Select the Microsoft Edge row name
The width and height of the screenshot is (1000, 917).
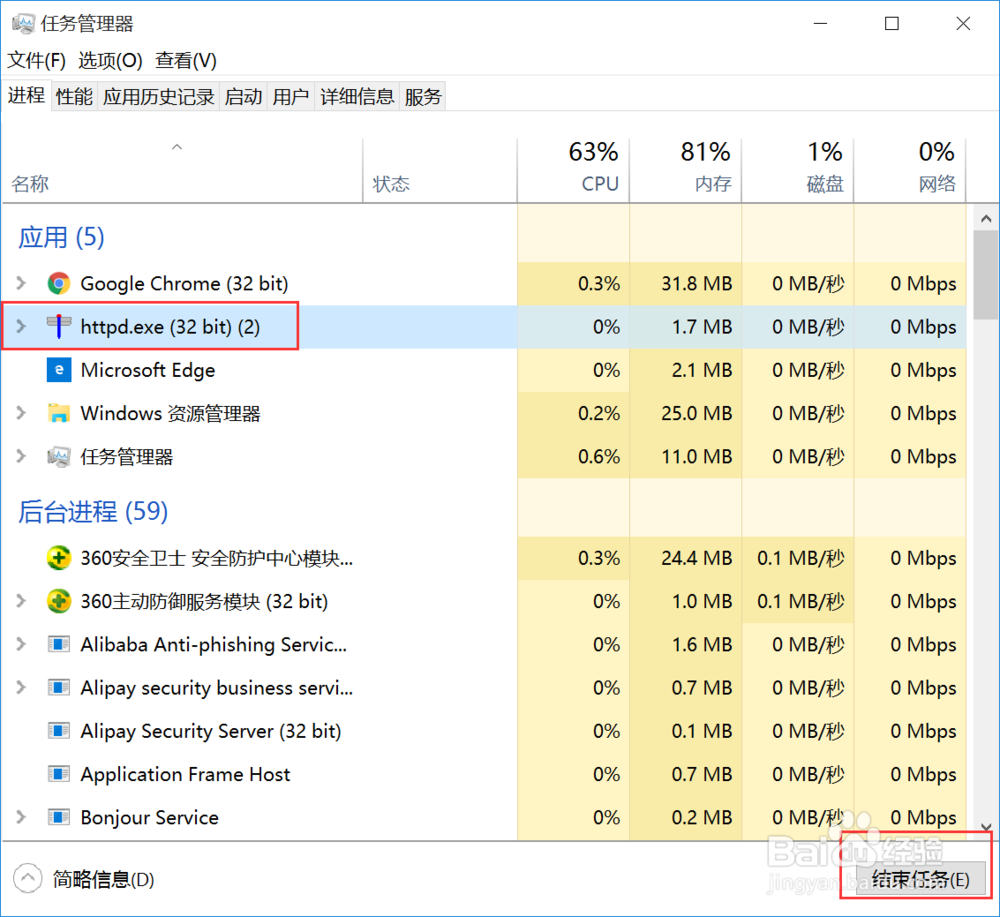(x=148, y=370)
